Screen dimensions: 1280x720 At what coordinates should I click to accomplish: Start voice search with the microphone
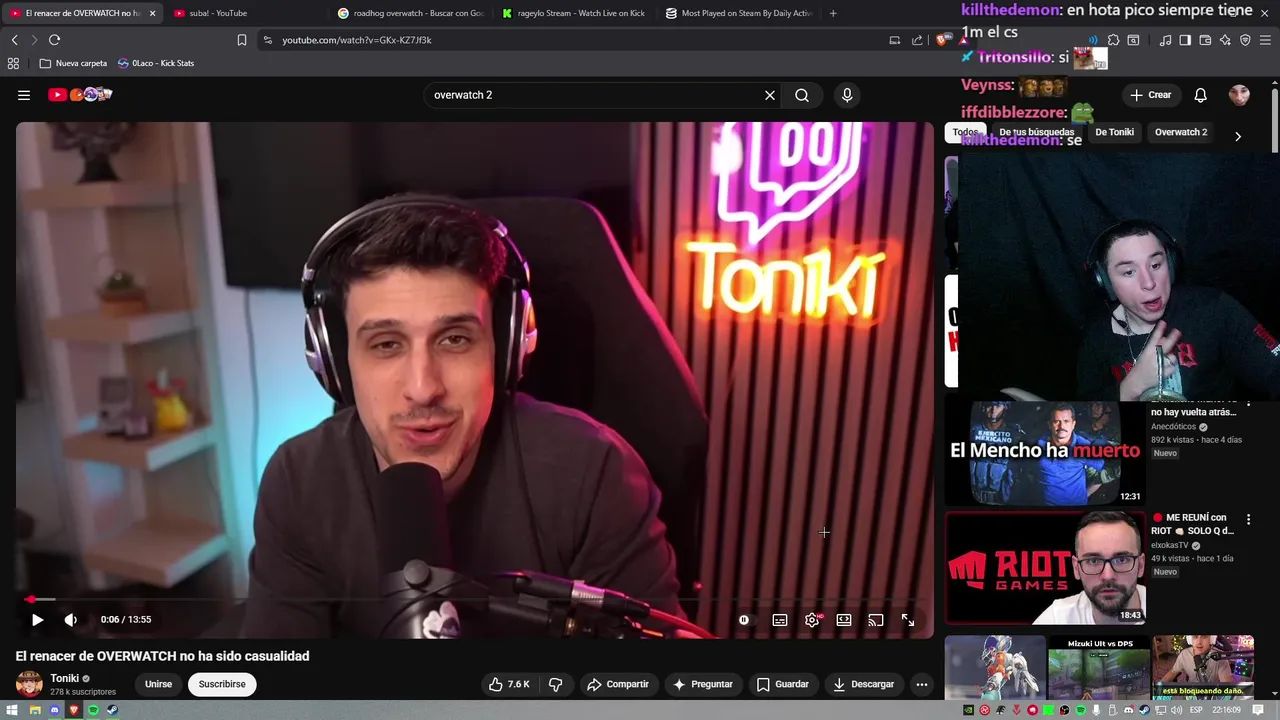click(847, 95)
